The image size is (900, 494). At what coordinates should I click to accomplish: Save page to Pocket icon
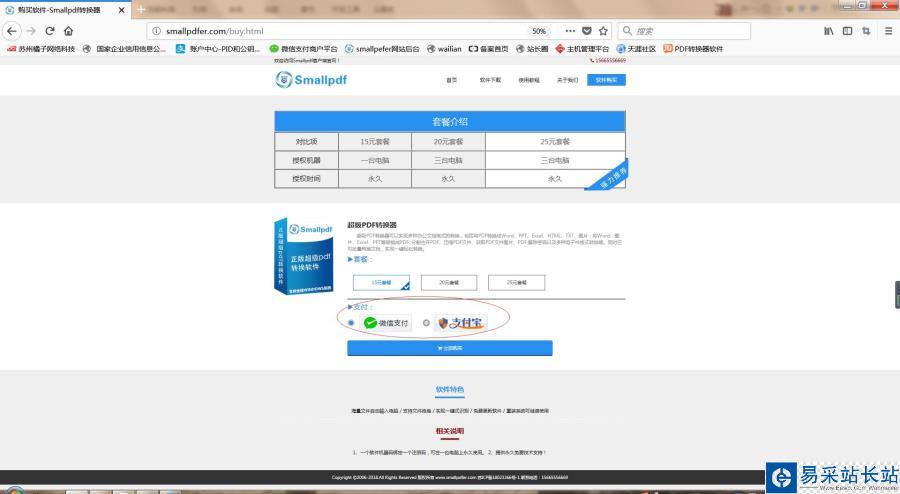pyautogui.click(x=587, y=31)
